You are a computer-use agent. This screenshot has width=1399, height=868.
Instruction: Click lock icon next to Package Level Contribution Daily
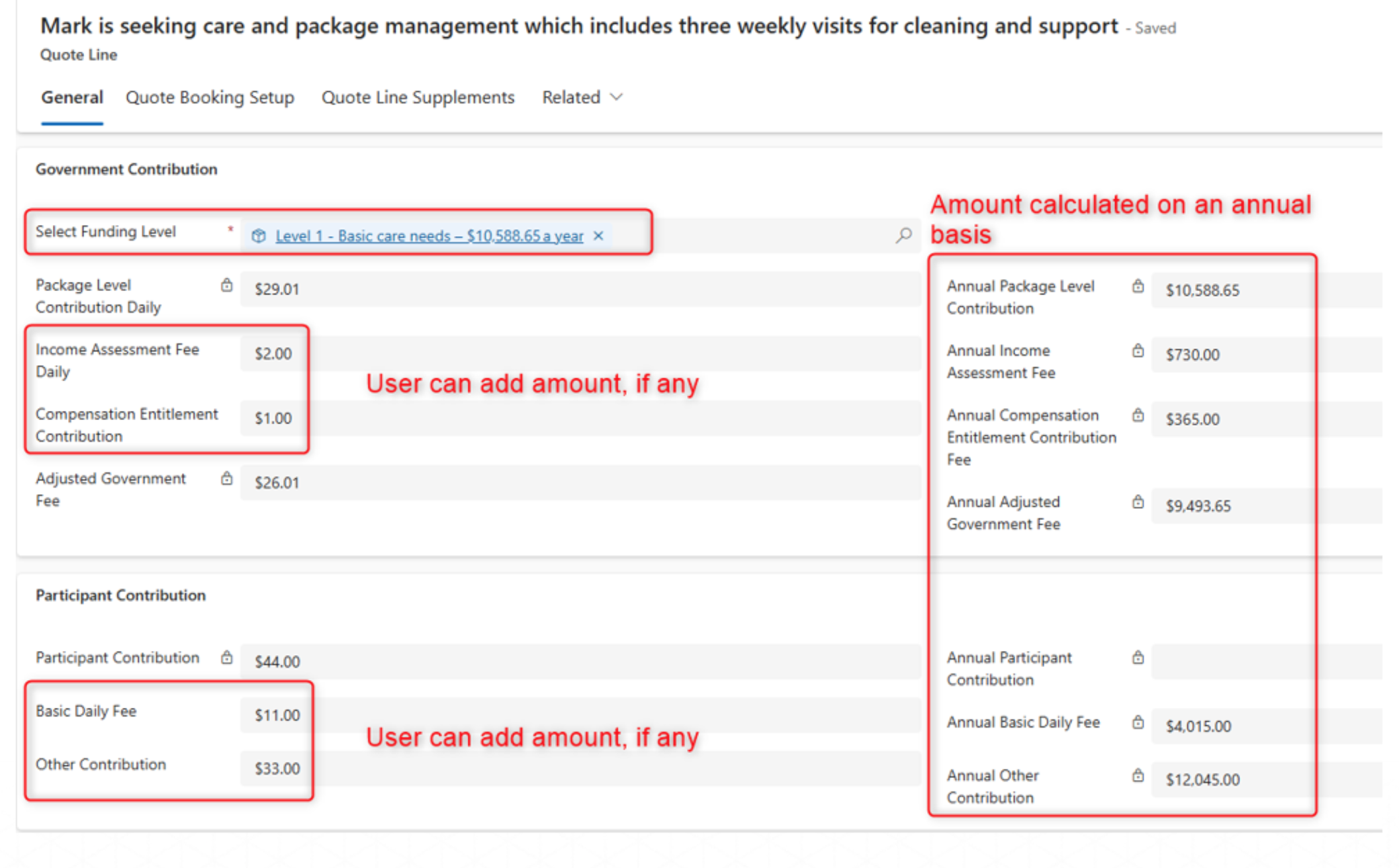coord(227,285)
